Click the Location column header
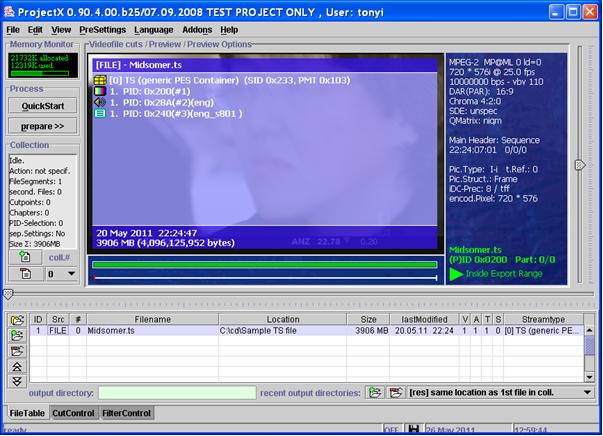Screen dimensions: 603x436 pyautogui.click(x=283, y=320)
